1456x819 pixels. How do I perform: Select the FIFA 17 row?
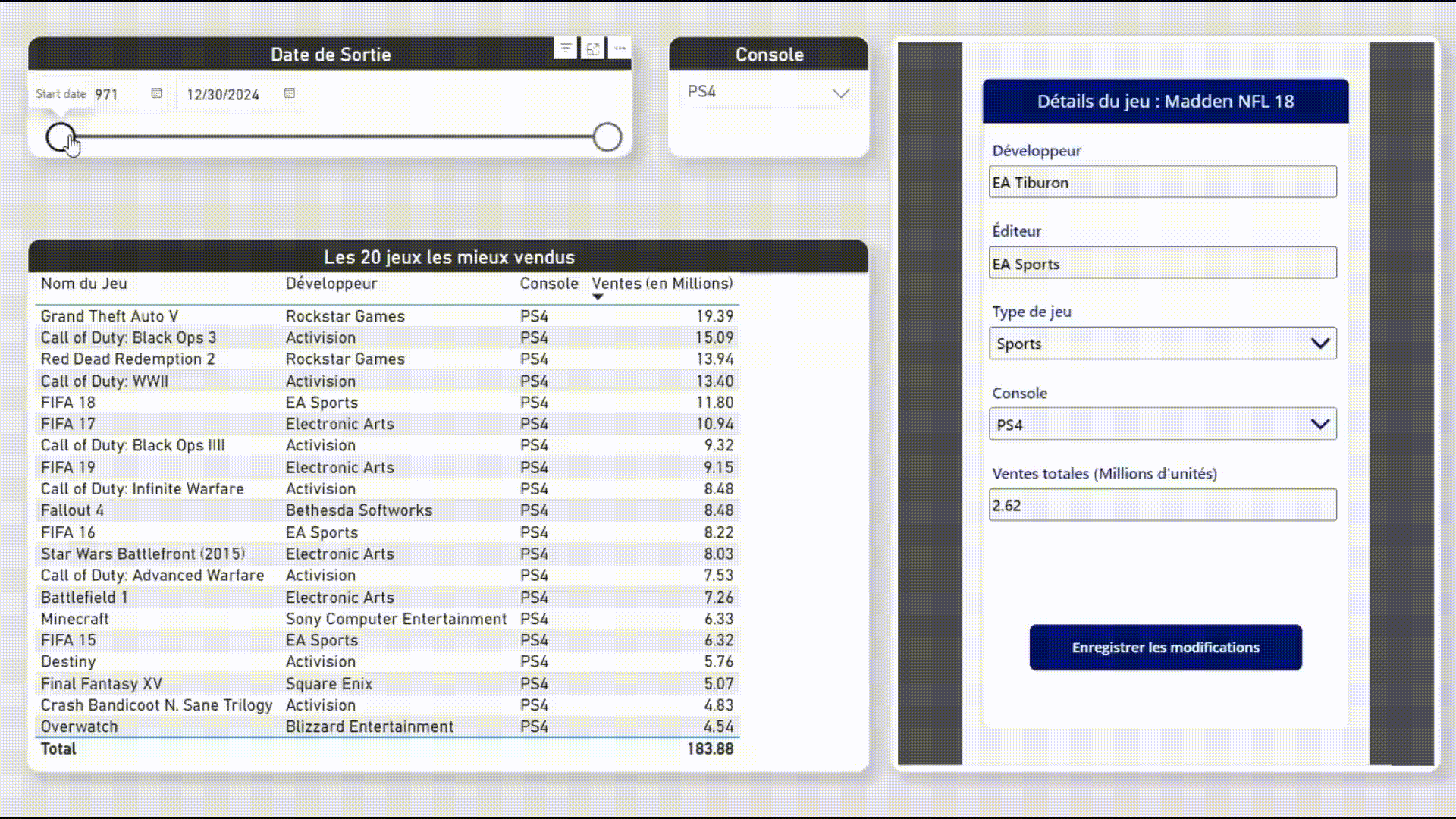click(387, 424)
